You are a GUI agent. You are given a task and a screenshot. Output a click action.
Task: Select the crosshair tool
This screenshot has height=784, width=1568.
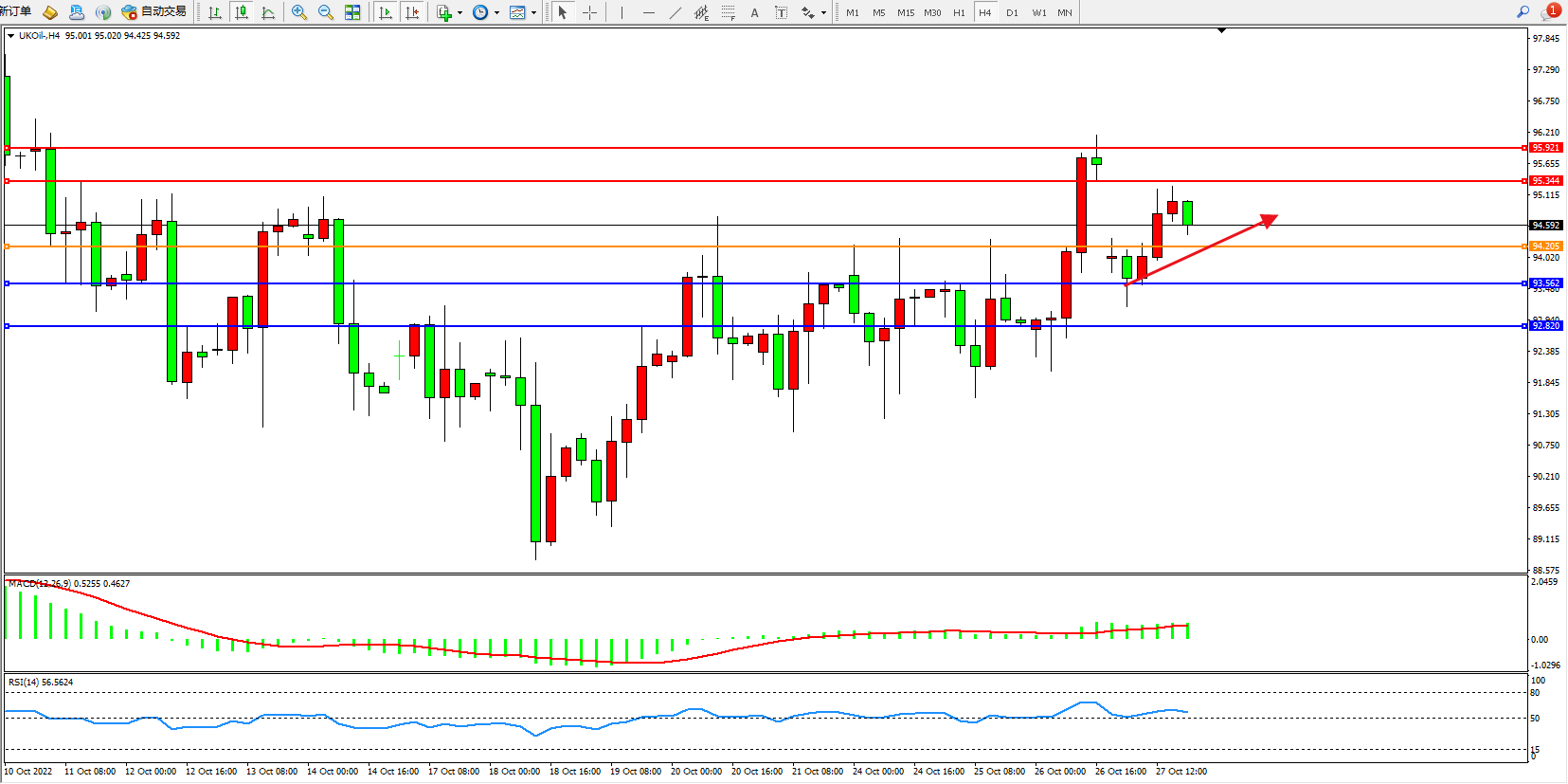tap(589, 12)
